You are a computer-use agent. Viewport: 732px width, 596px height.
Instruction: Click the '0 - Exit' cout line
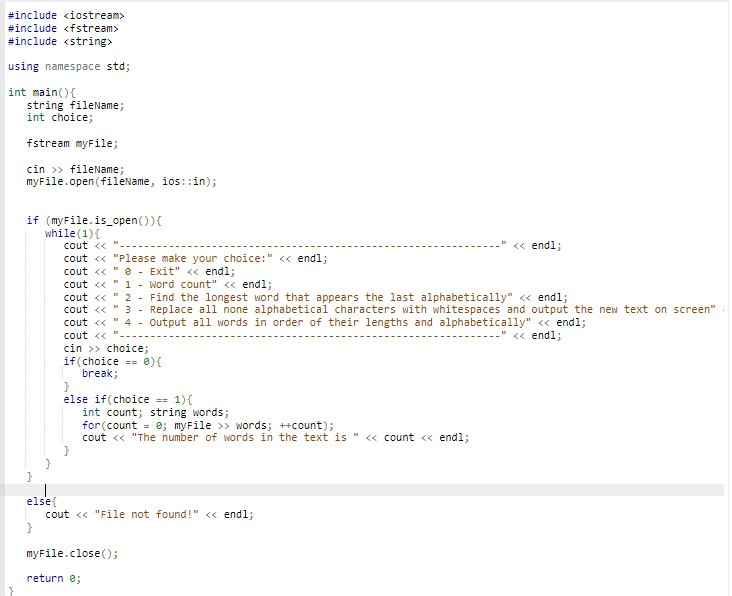coord(149,272)
